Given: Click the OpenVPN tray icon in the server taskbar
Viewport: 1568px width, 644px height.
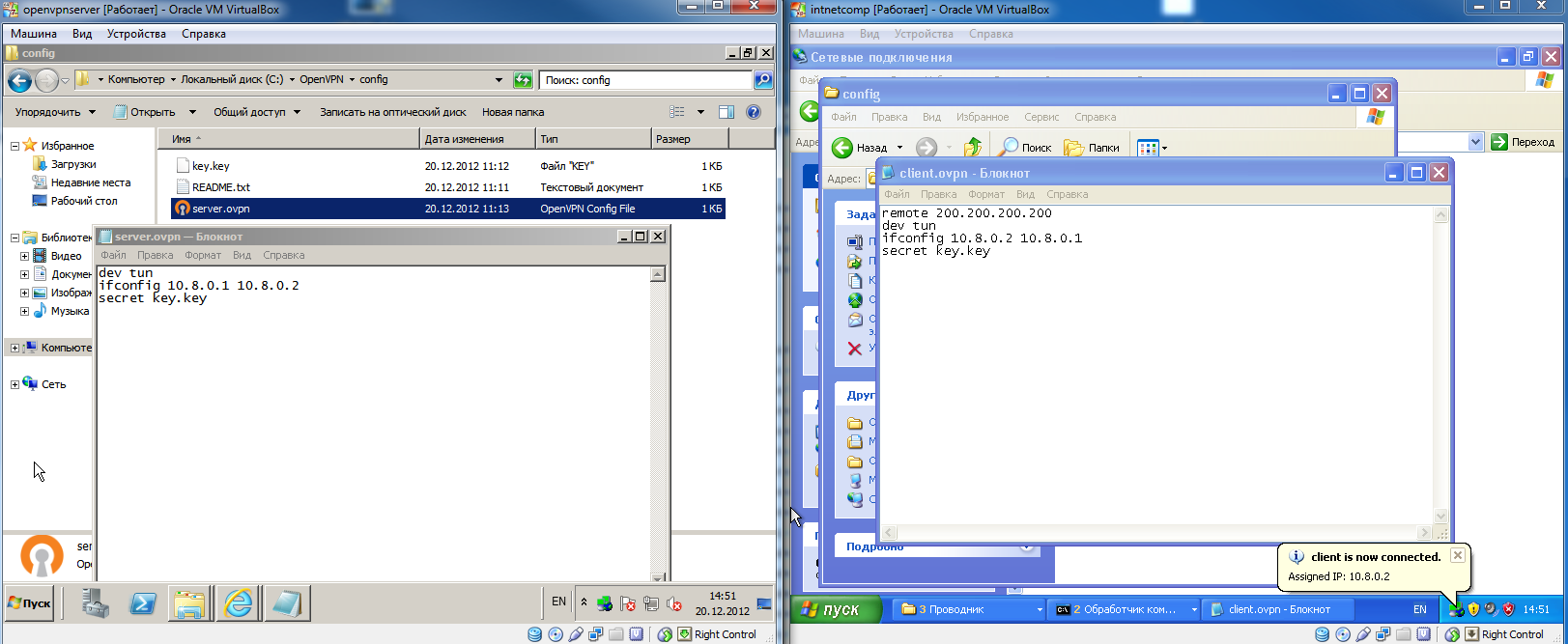Looking at the screenshot, I should (605, 604).
